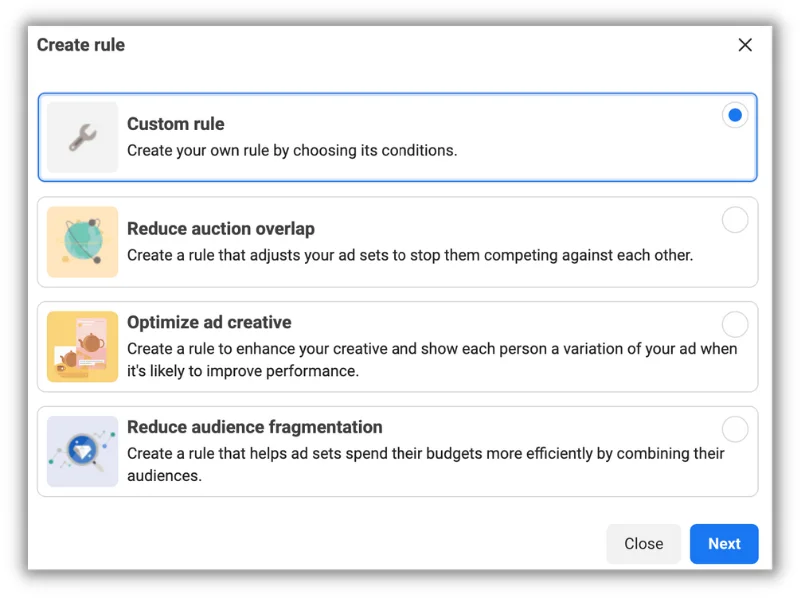Click the "Custom rule" title text

click(x=176, y=124)
